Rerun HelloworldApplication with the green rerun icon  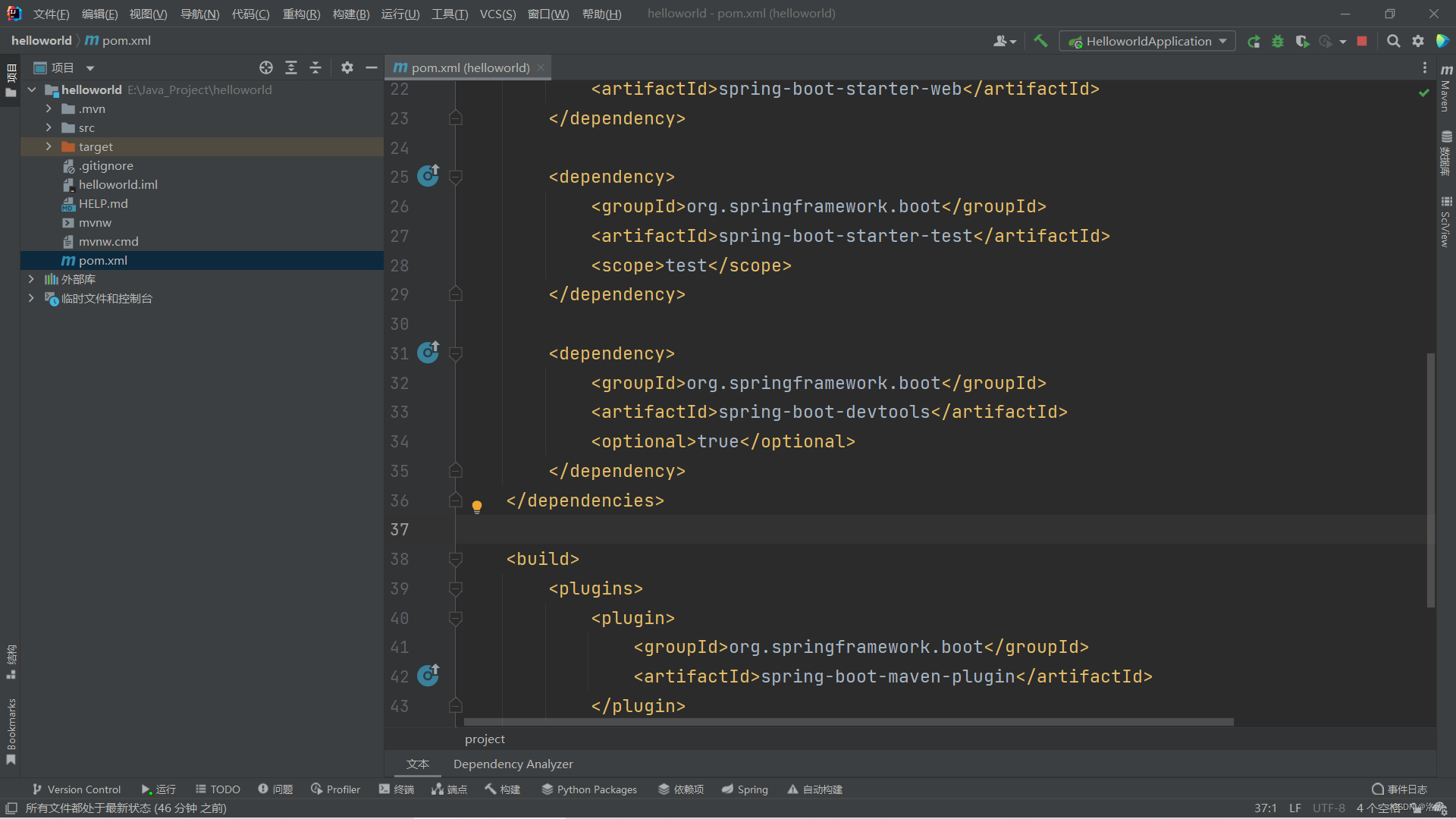tap(1254, 41)
